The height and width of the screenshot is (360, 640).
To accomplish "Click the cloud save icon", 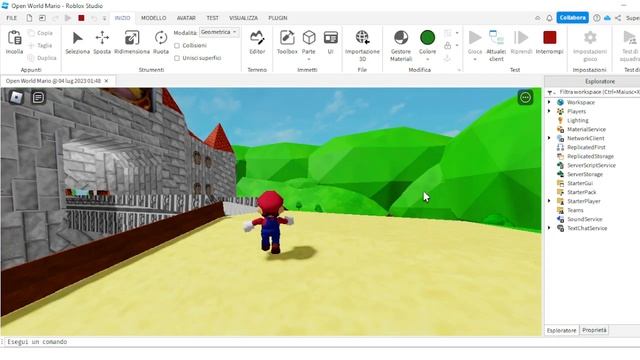I will [607, 18].
